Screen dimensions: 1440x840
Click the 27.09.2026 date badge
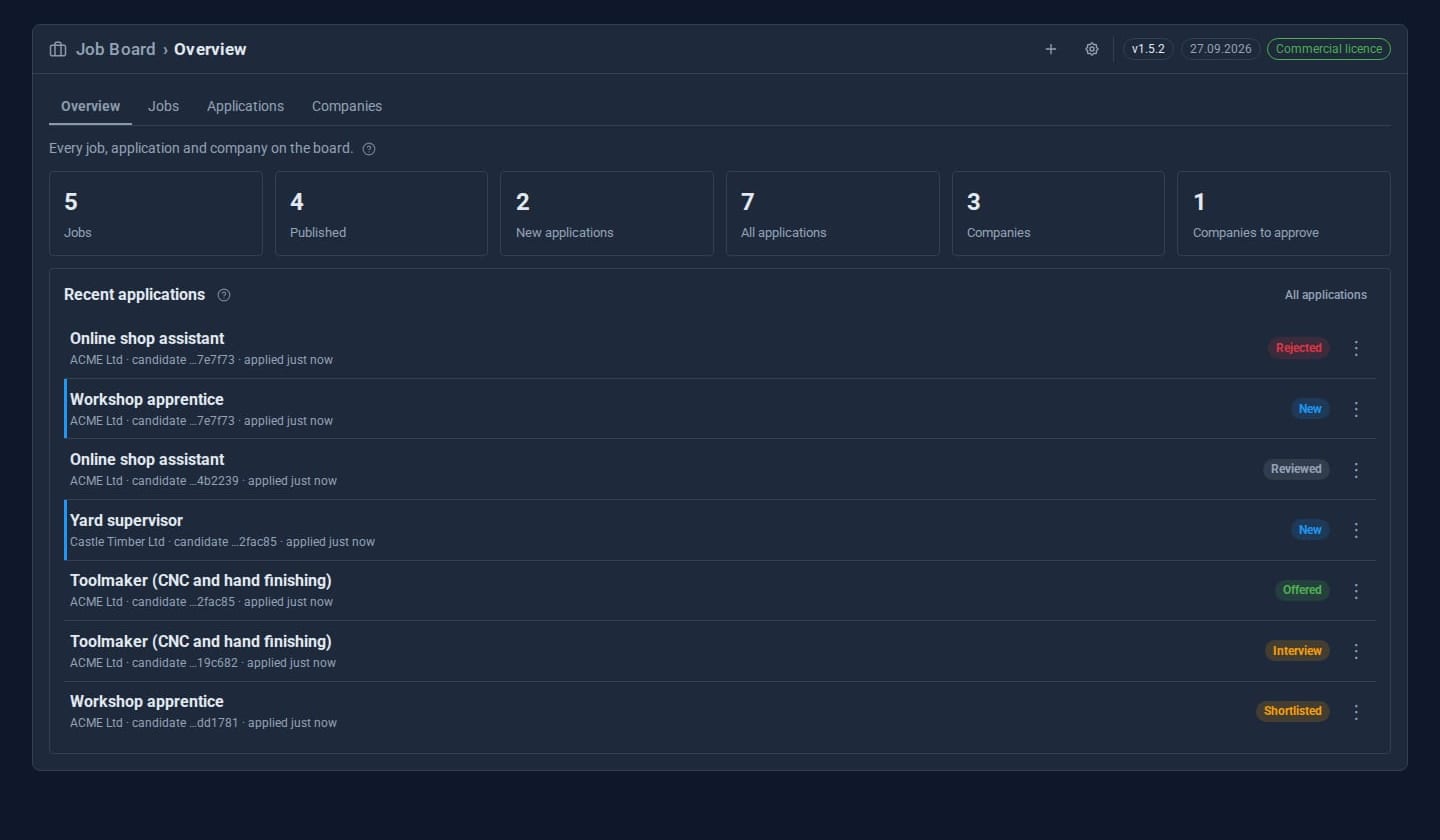pos(1221,49)
